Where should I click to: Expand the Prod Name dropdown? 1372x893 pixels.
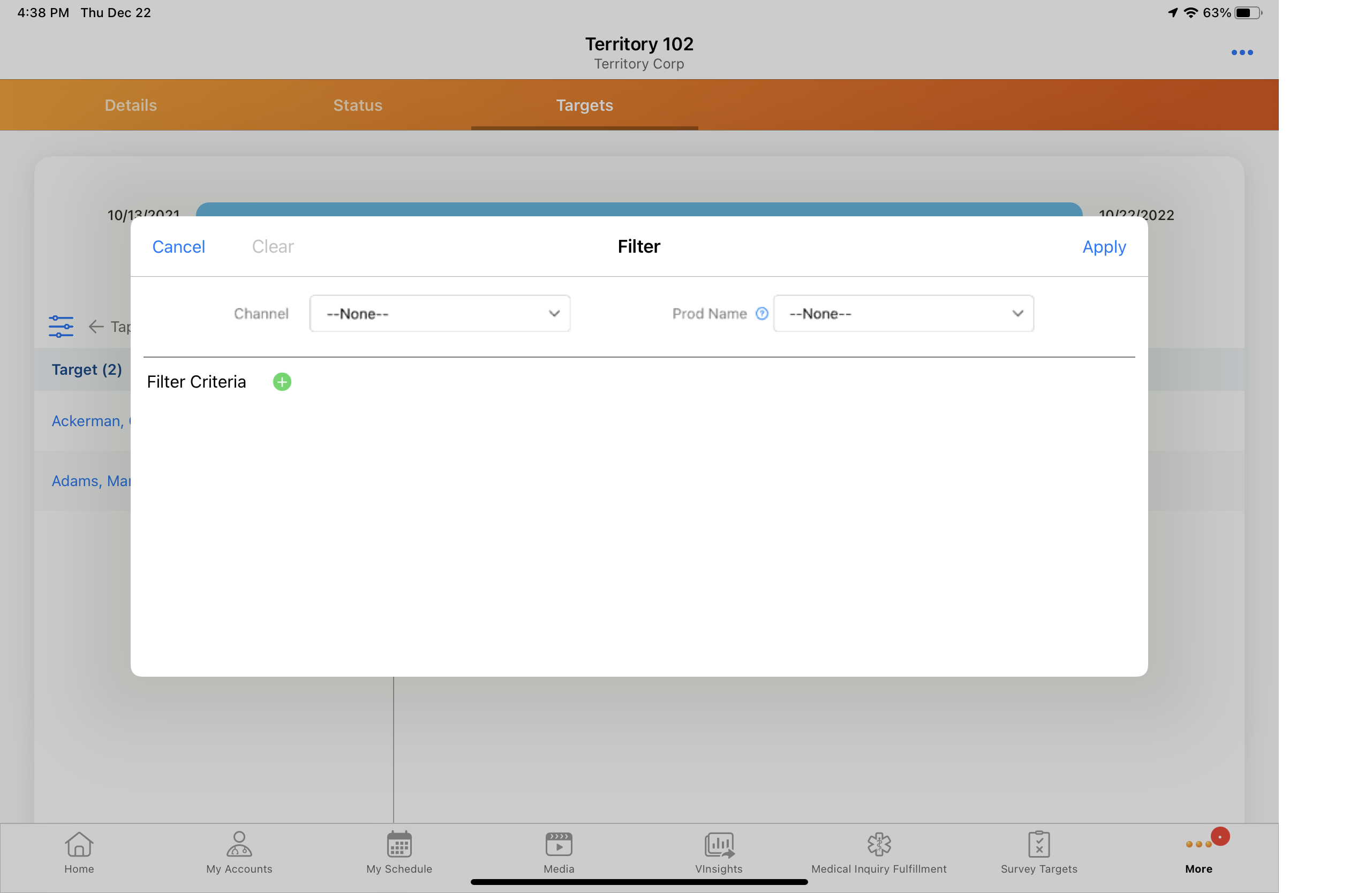pyautogui.click(x=903, y=313)
